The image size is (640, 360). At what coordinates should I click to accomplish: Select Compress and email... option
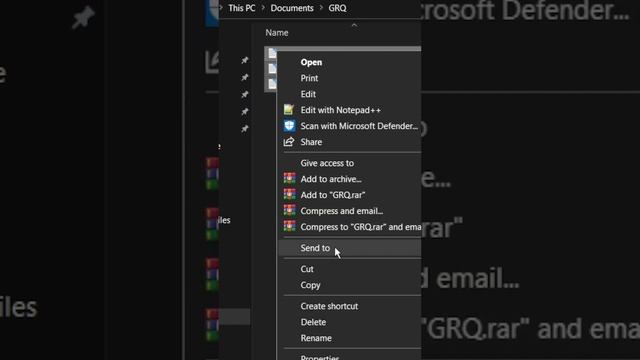pos(342,211)
